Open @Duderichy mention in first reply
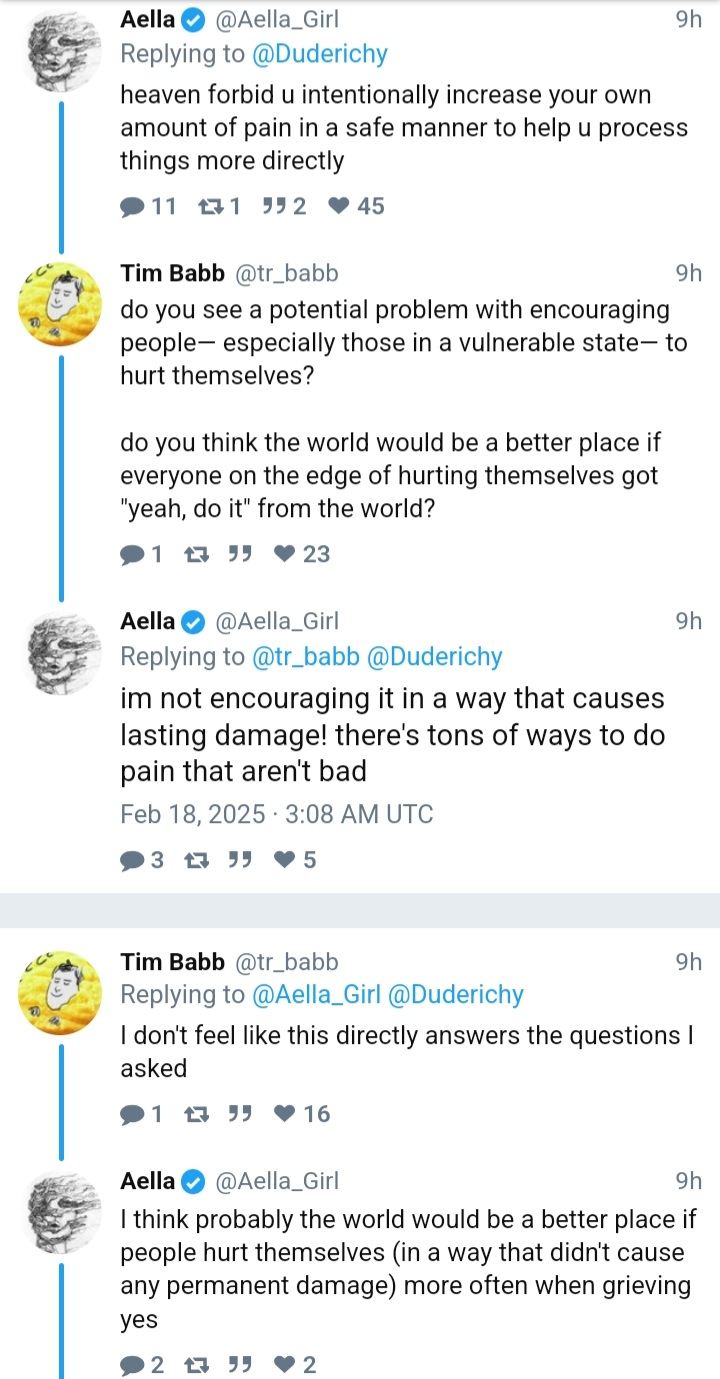Screen dimensions: 720x1379 [x=320, y=54]
